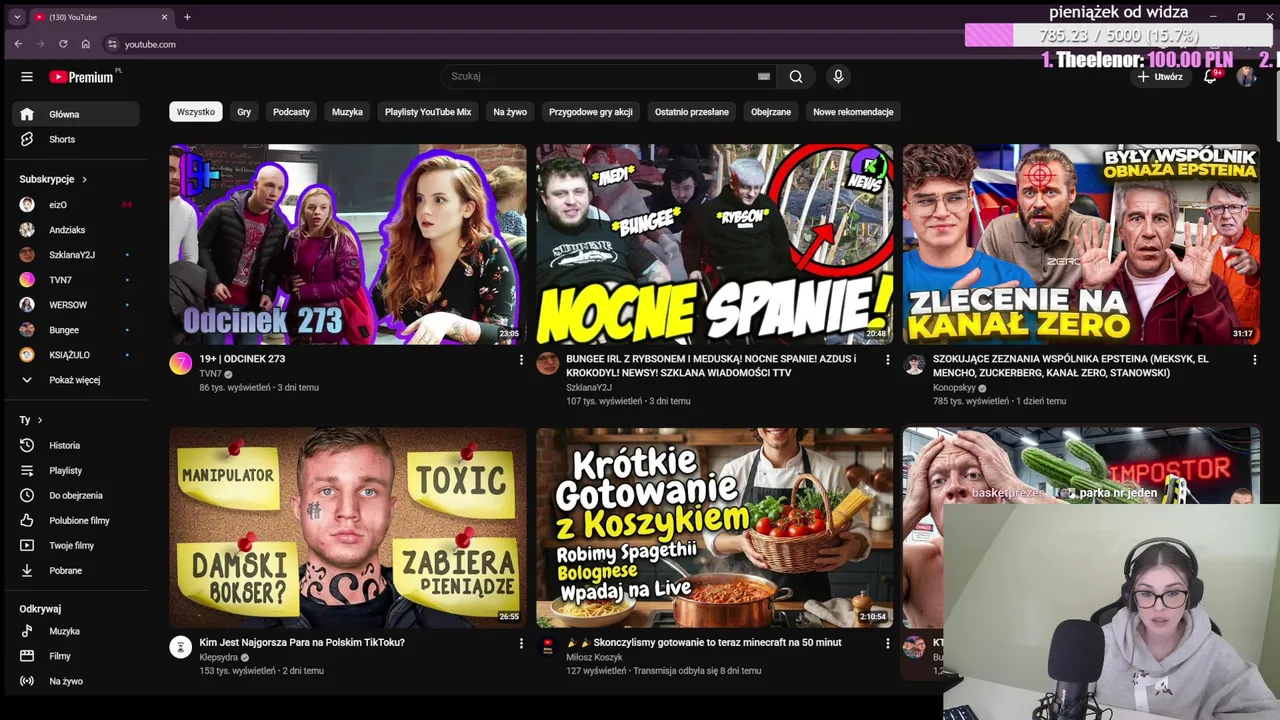Viewport: 1280px width, 720px height.
Task: Open the TVN7 channel link under video
Action: (210, 373)
